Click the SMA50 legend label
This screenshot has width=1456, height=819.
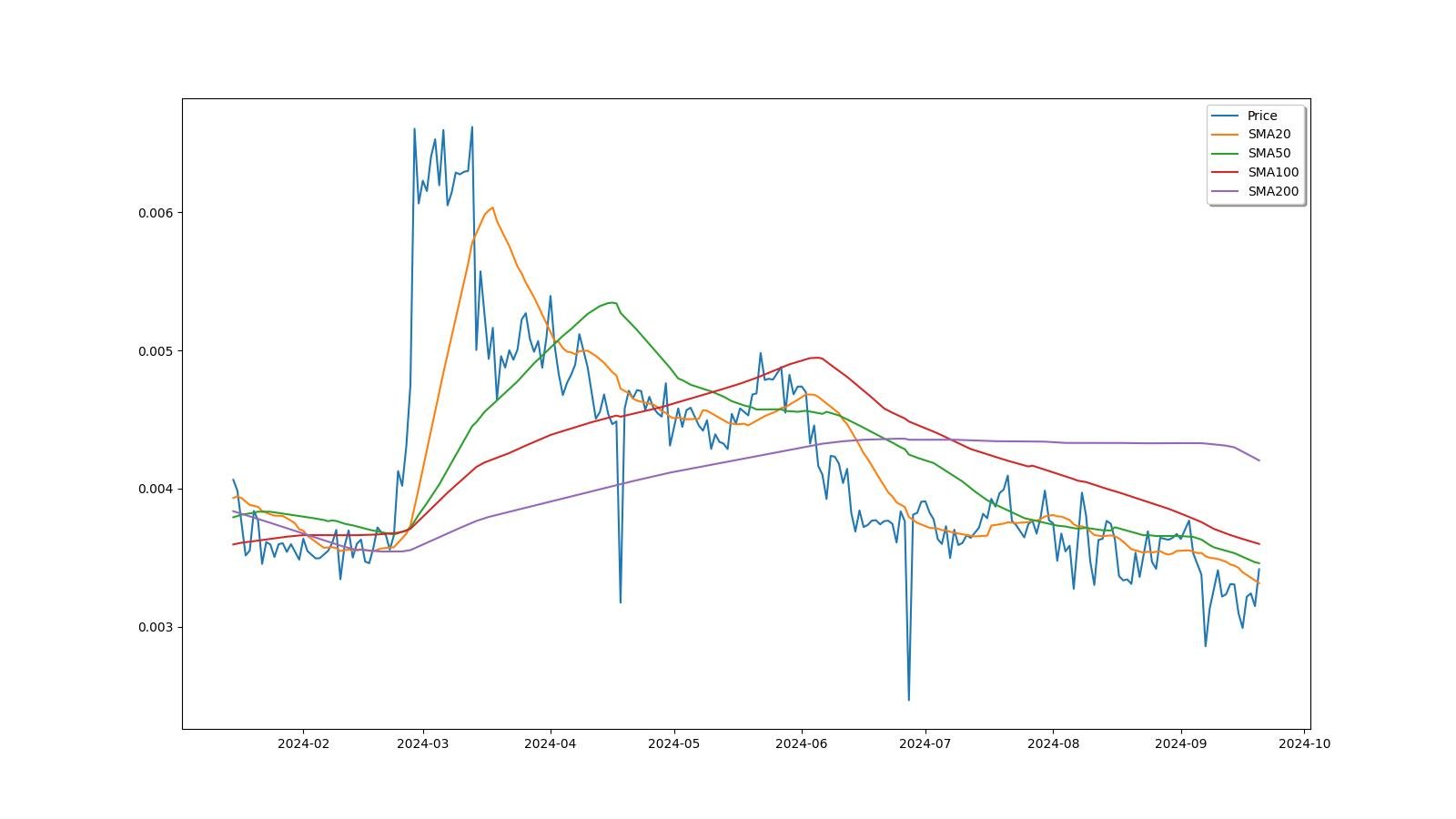(1269, 153)
